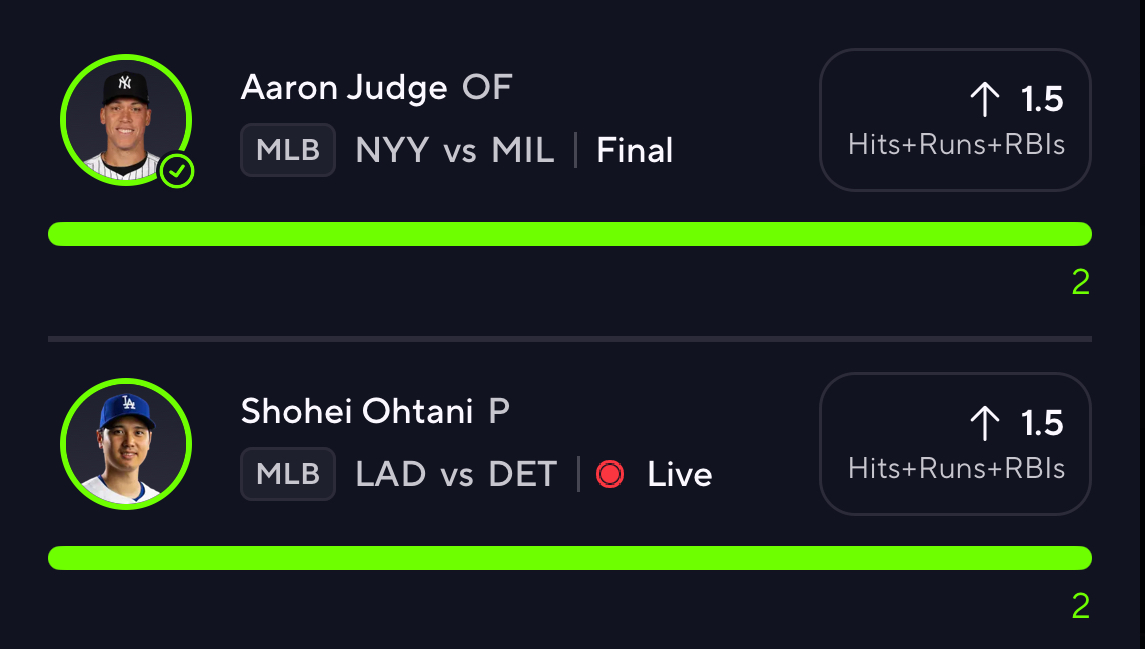Tap Shohei Ohtani's player avatar

click(125, 445)
